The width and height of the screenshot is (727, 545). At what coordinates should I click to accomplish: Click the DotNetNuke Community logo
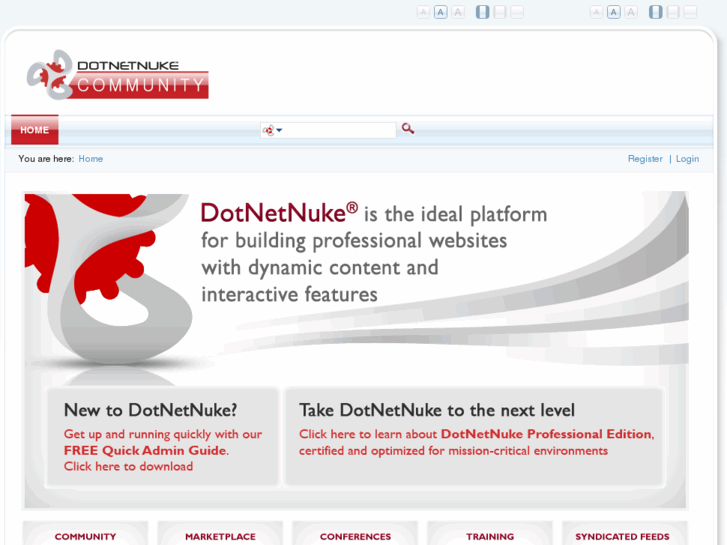[118, 76]
